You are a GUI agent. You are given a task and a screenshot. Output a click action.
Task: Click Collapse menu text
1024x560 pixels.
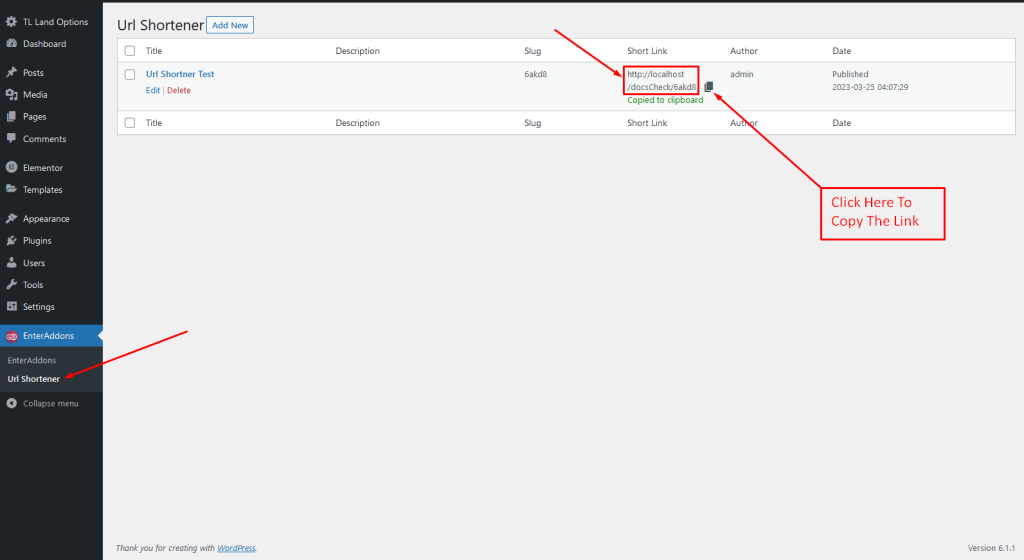pyautogui.click(x=51, y=403)
